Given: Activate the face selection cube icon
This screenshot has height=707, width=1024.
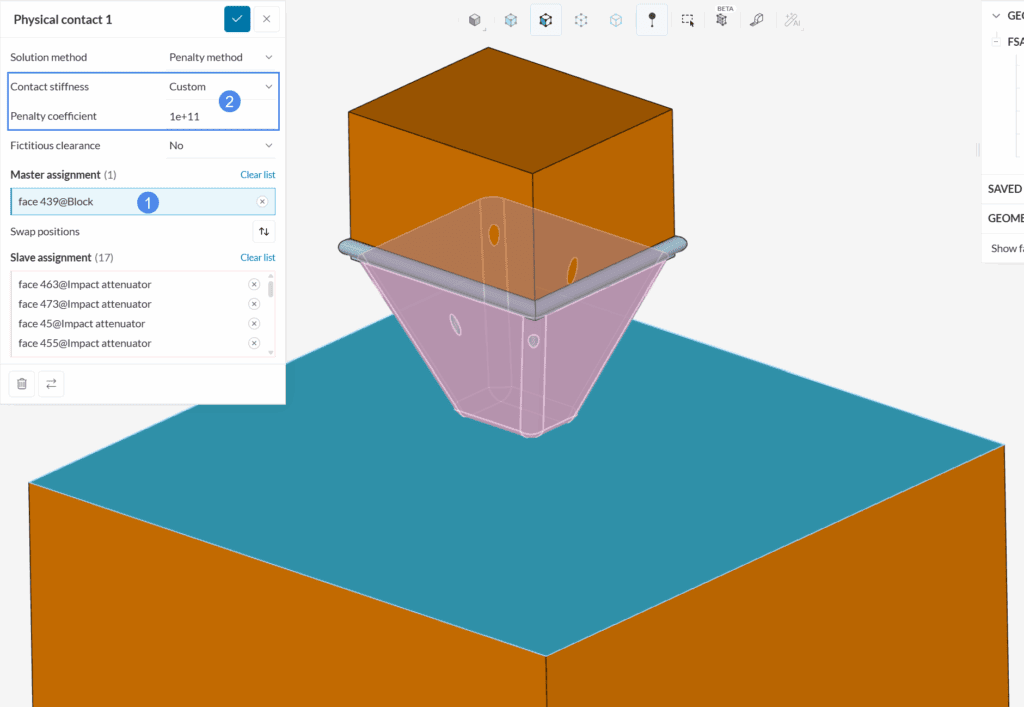Looking at the screenshot, I should (546, 20).
